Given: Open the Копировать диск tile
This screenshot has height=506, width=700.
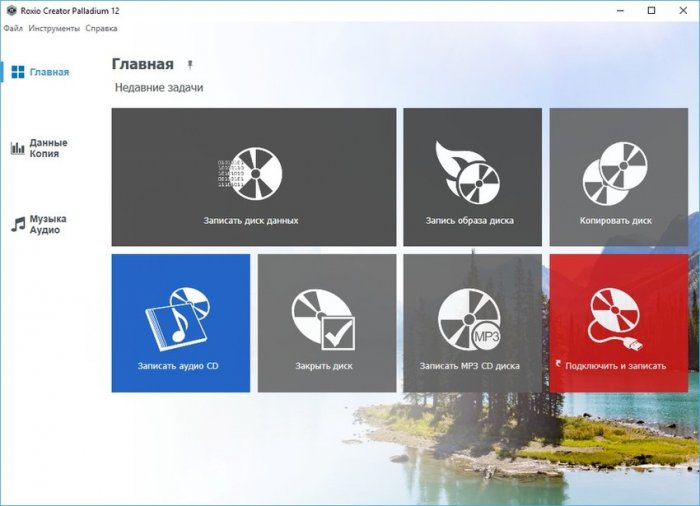Looking at the screenshot, I should [619, 177].
